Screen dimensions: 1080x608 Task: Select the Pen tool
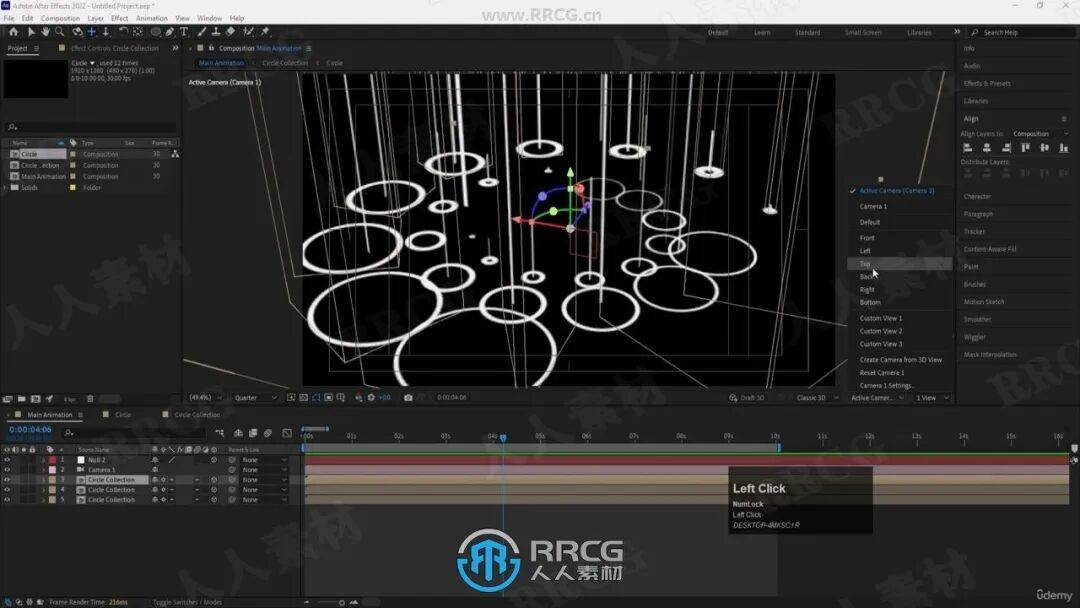pos(169,32)
